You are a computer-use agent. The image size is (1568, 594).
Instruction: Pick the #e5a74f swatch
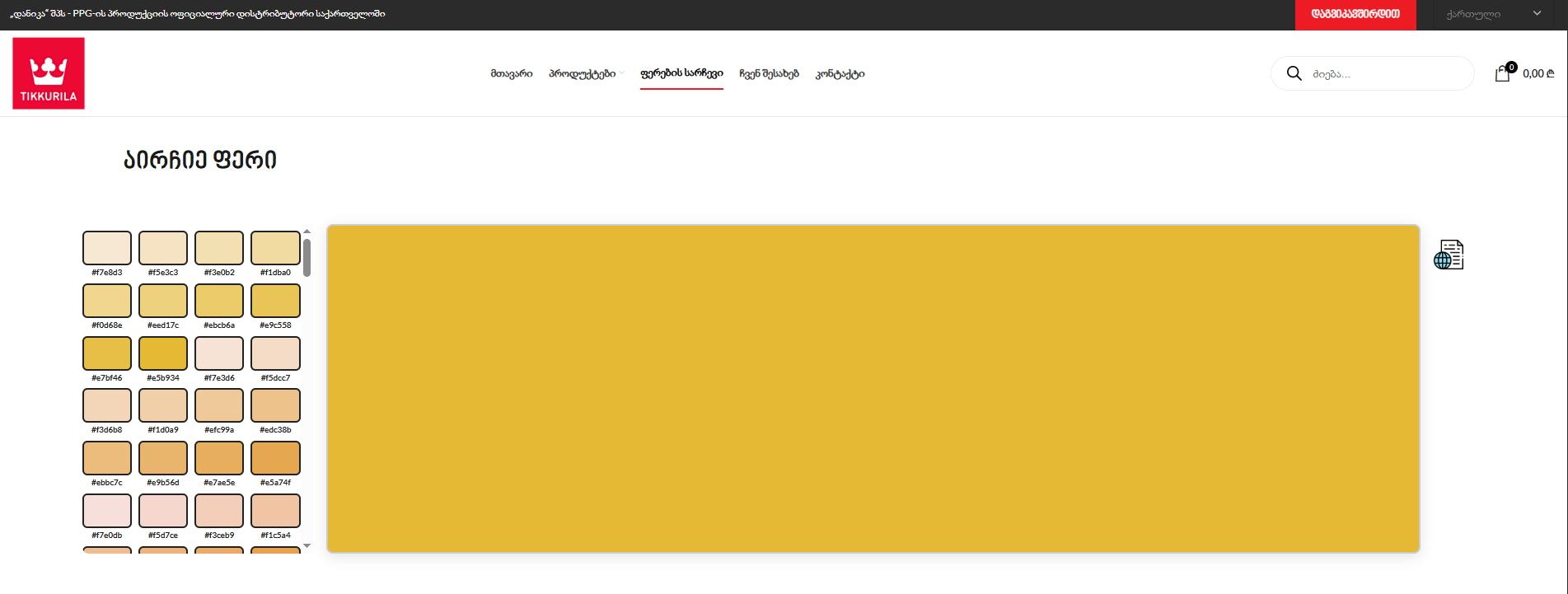[x=275, y=458]
